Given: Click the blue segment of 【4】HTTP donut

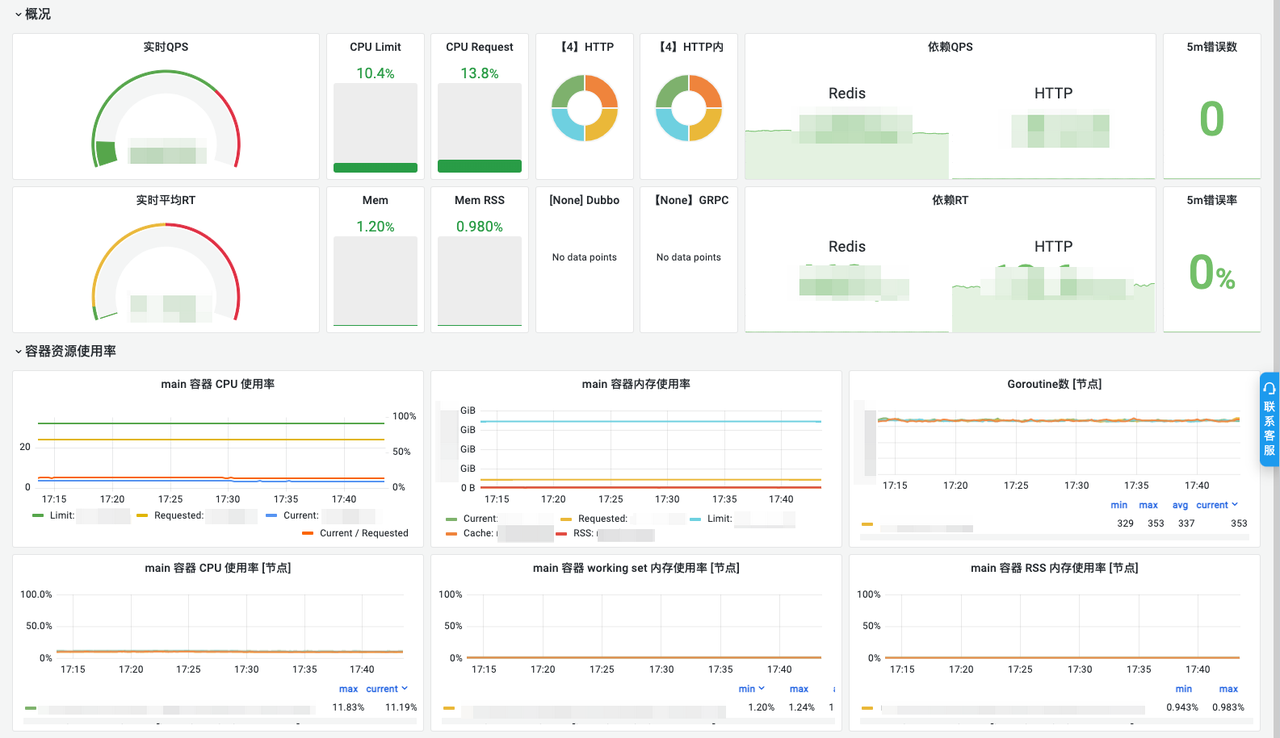Looking at the screenshot, I should point(567,125).
